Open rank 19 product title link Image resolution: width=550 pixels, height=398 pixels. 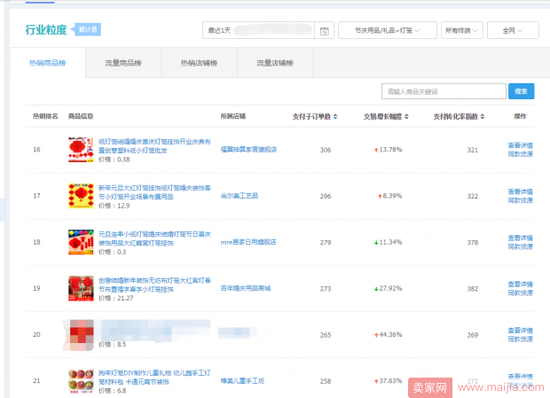(154, 285)
